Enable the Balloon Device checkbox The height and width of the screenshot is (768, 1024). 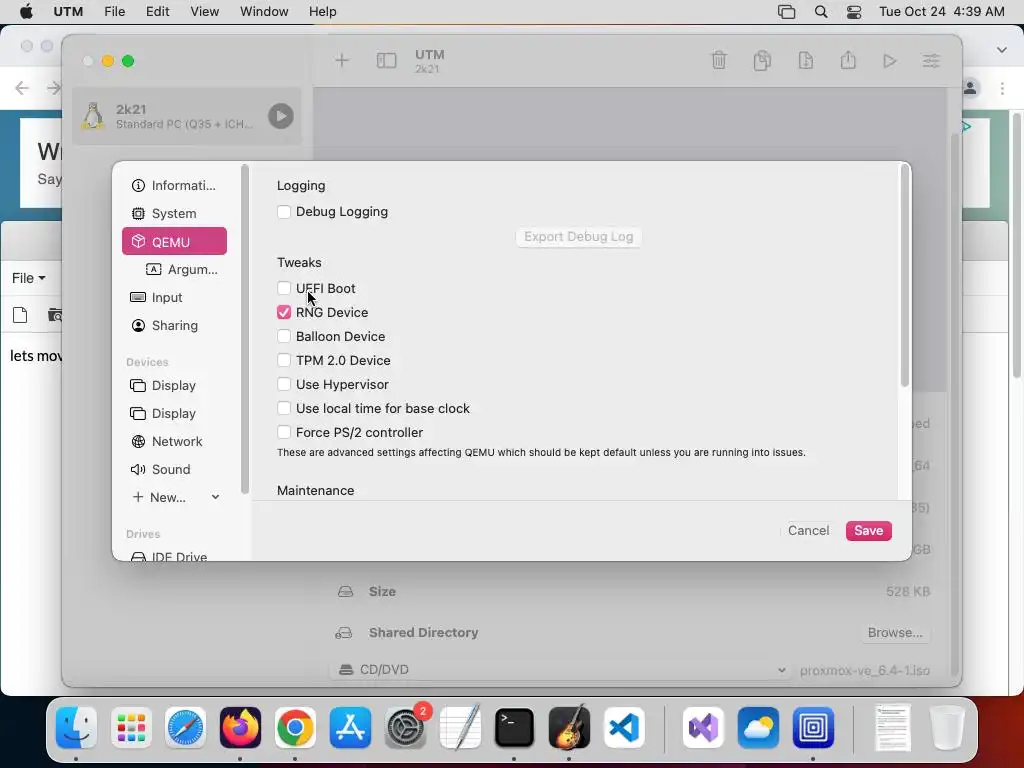pyautogui.click(x=283, y=336)
